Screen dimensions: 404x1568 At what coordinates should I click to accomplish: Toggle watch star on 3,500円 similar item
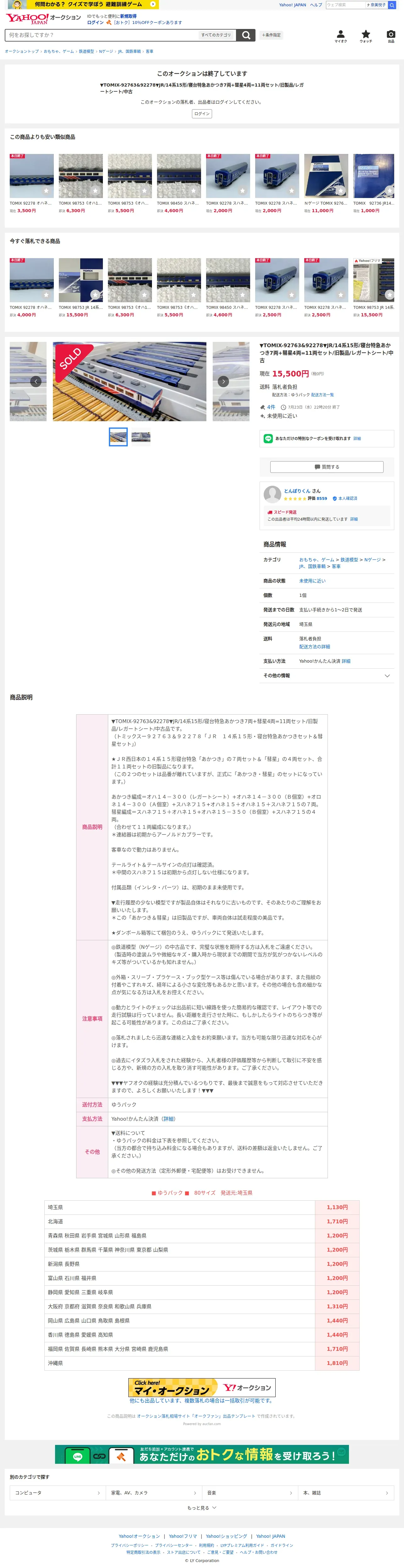(x=46, y=190)
